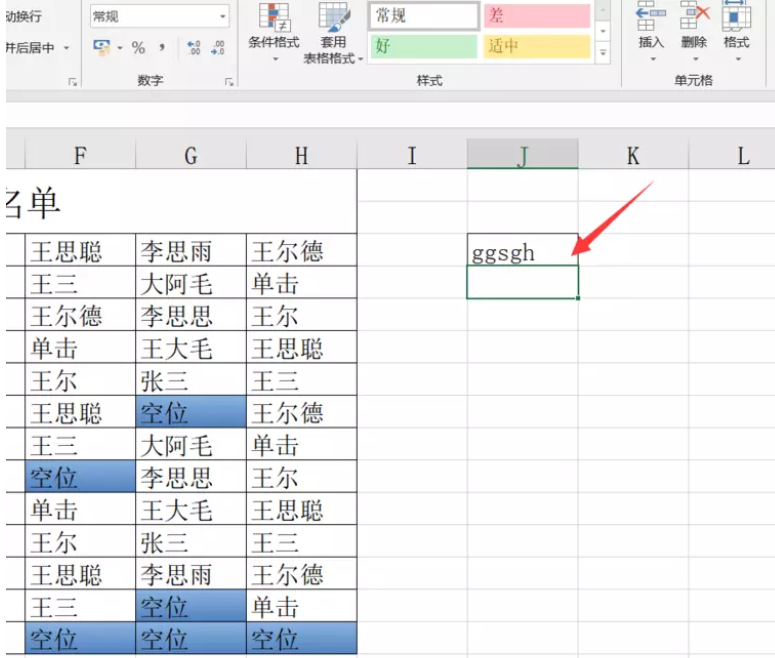Expand the accounting format dropdown arrow

click(x=120, y=48)
